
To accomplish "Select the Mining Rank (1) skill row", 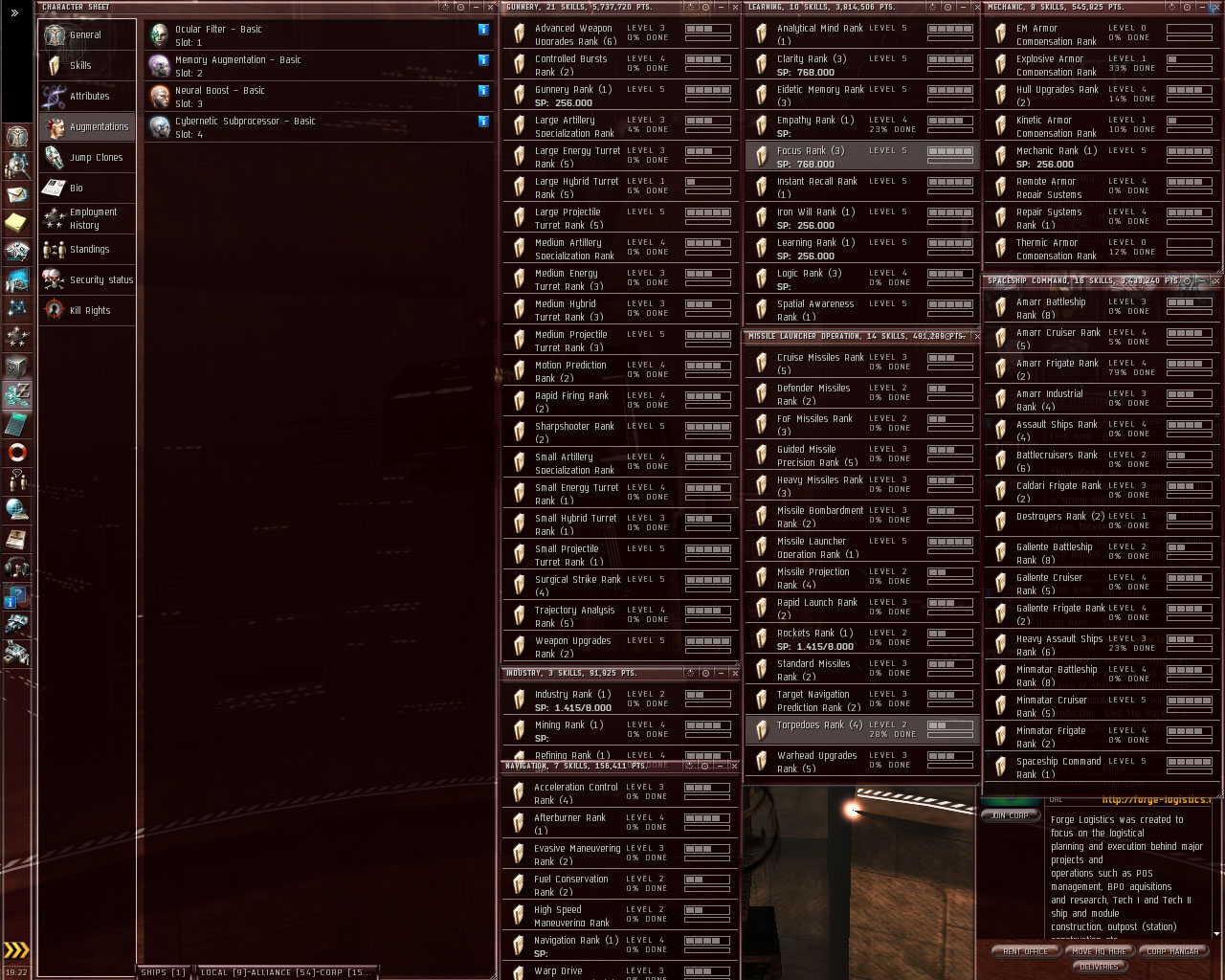I will point(621,731).
